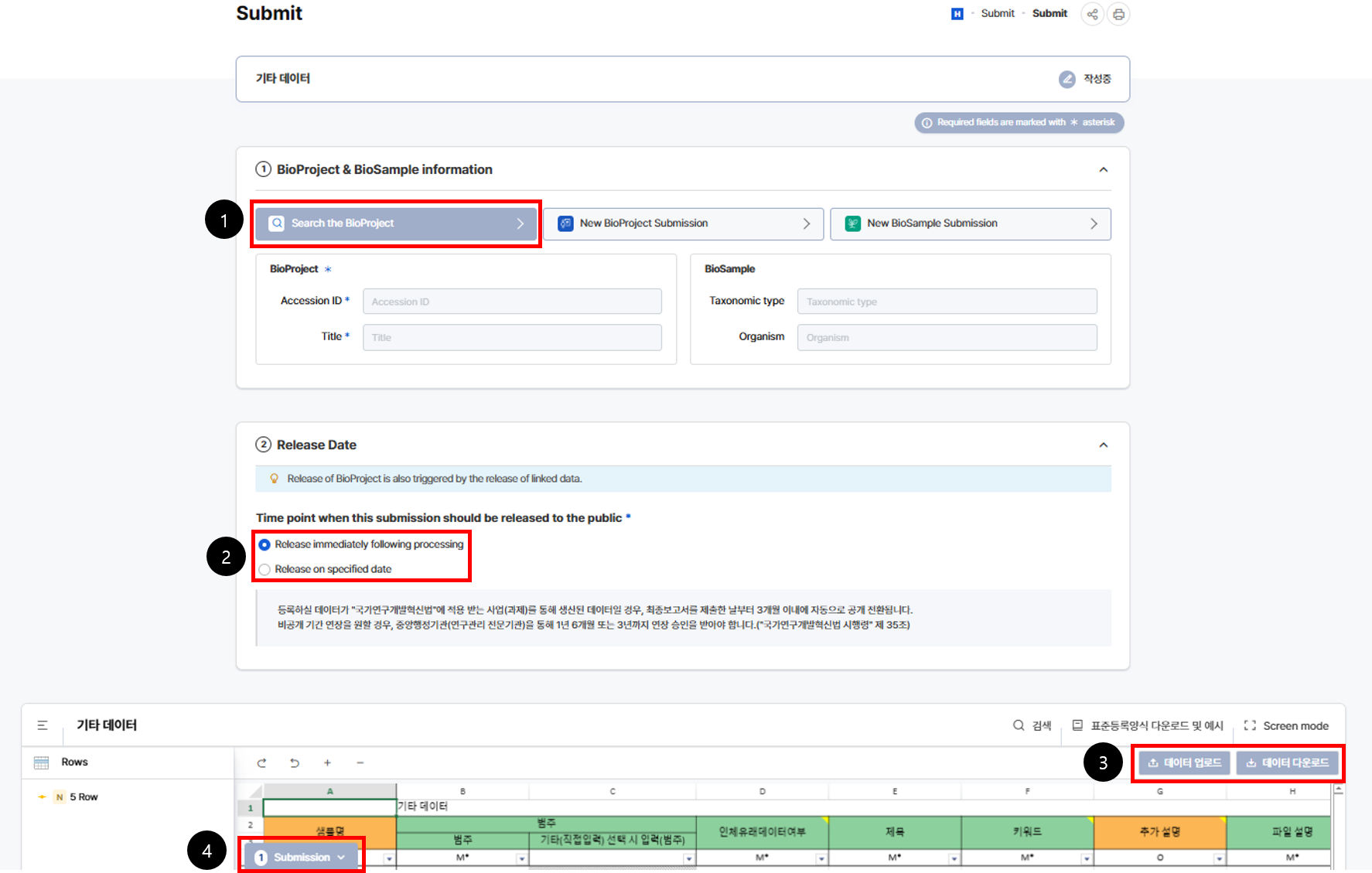
Task: Collapse the BioProject & BioSample information section
Action: 1104,170
